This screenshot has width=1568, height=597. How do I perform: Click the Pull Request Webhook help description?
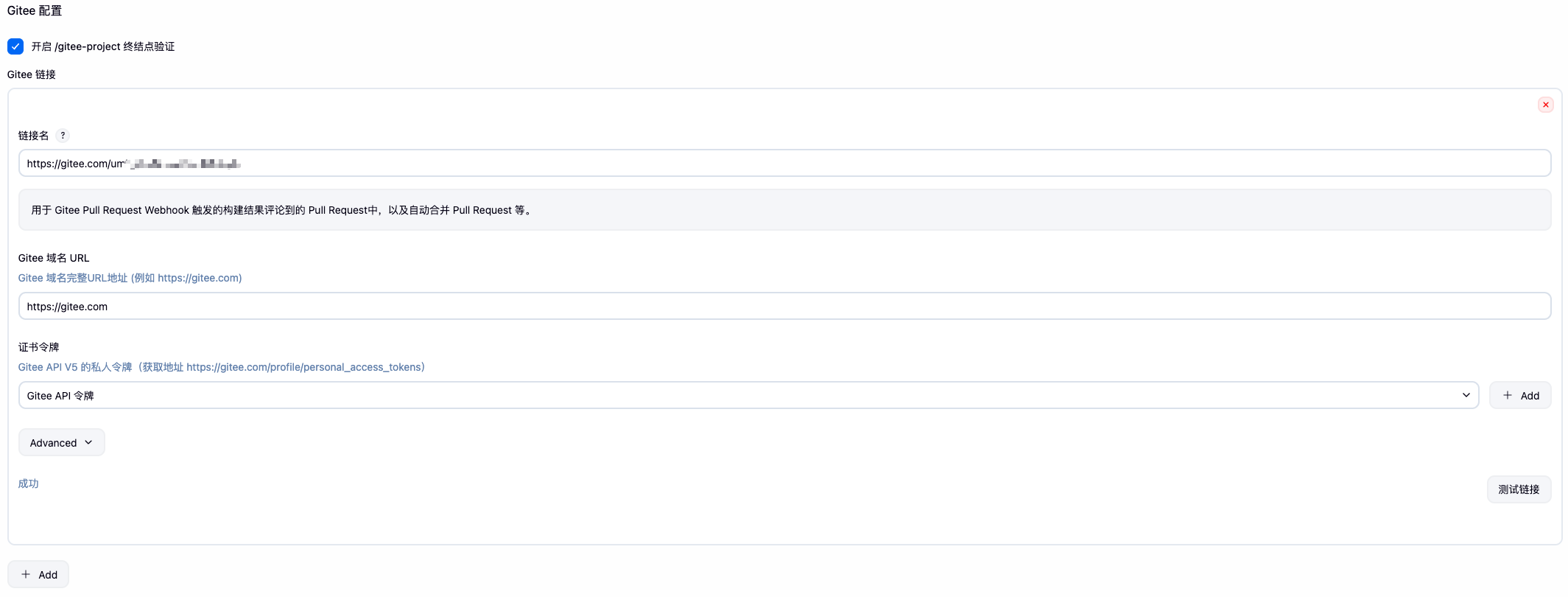click(x=282, y=210)
